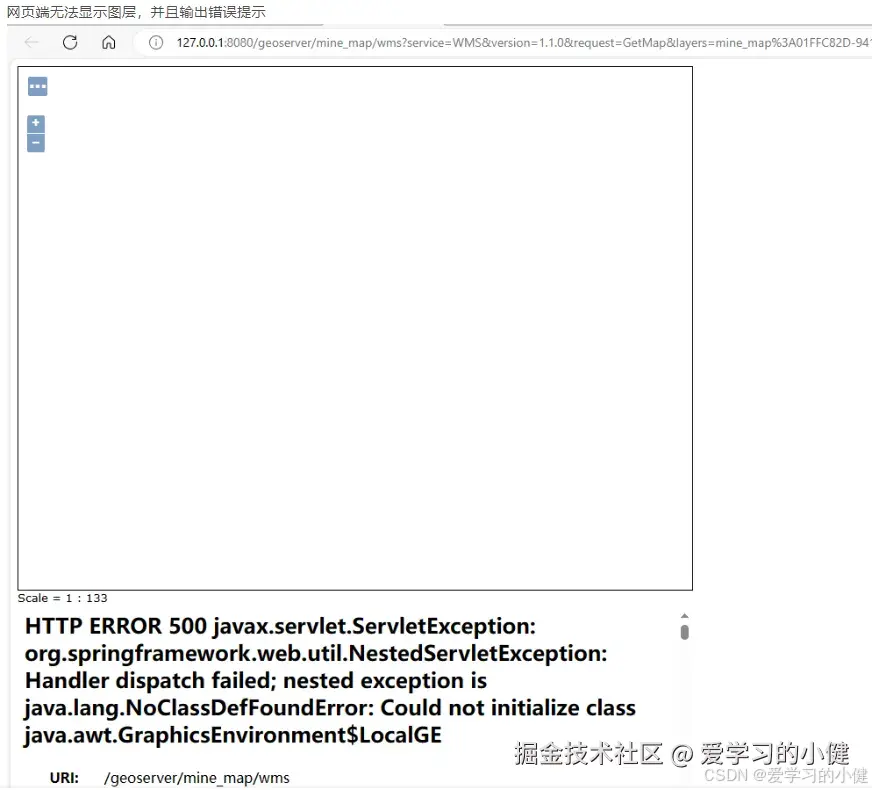This screenshot has width=872, height=790.
Task: Open the browser home page icon
Action: [x=108, y=42]
